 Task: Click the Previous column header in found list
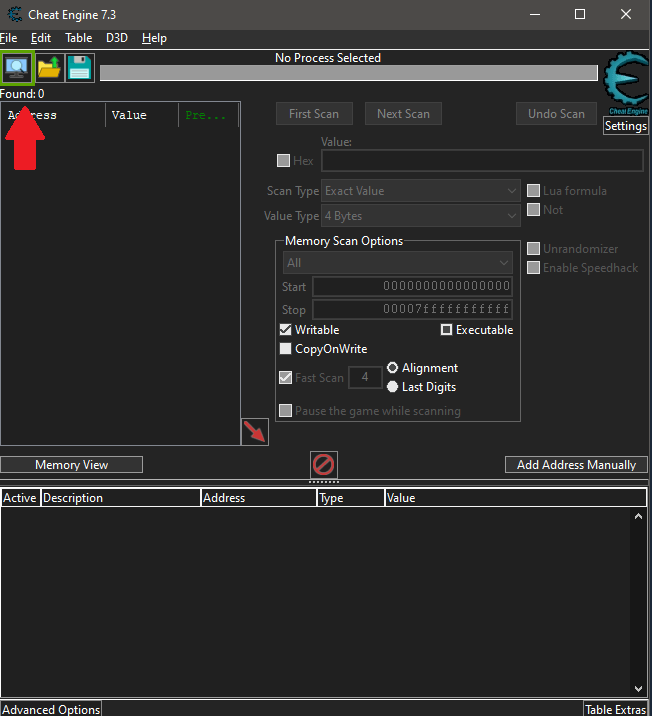[x=208, y=115]
